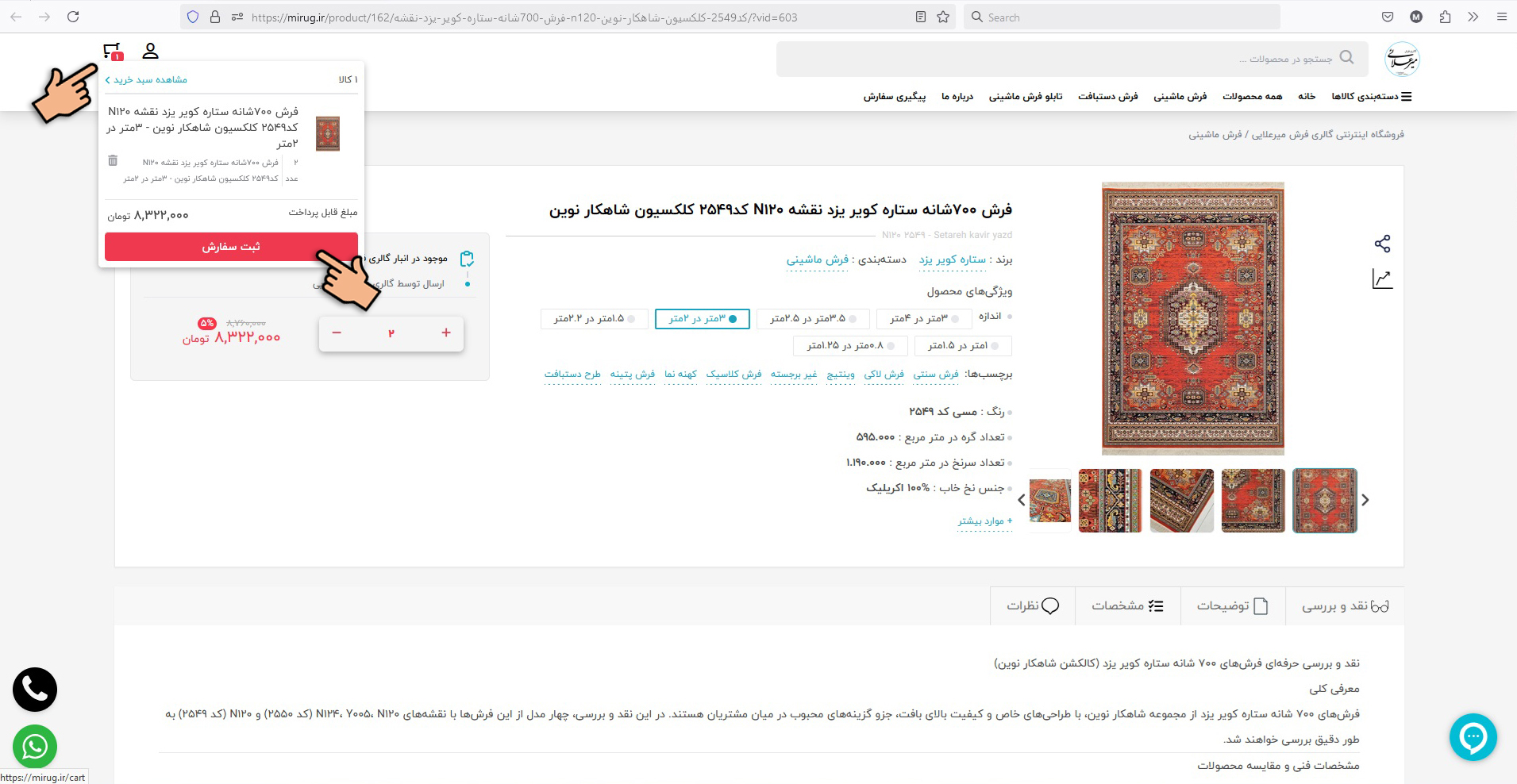
Task: Expand موارد بیشتر specifications link
Action: 984,521
